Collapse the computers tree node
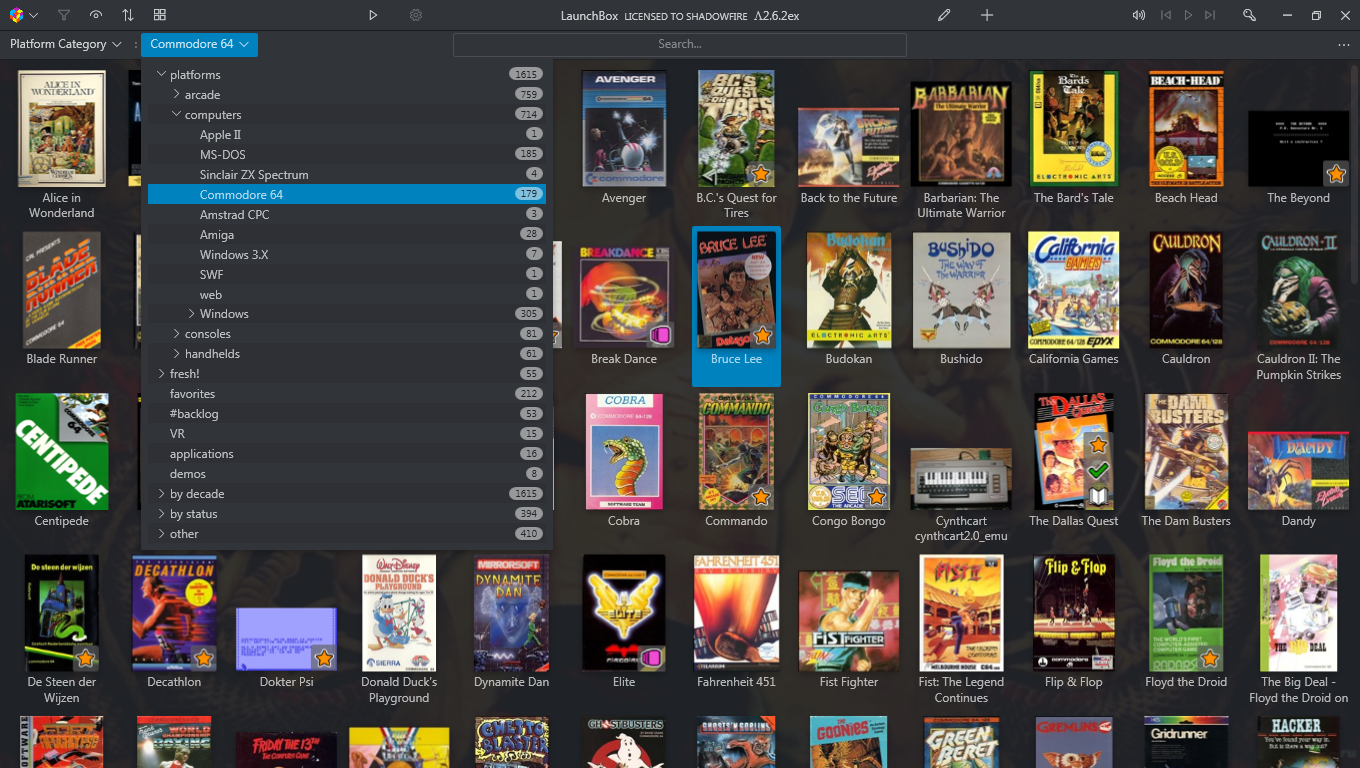 click(176, 115)
